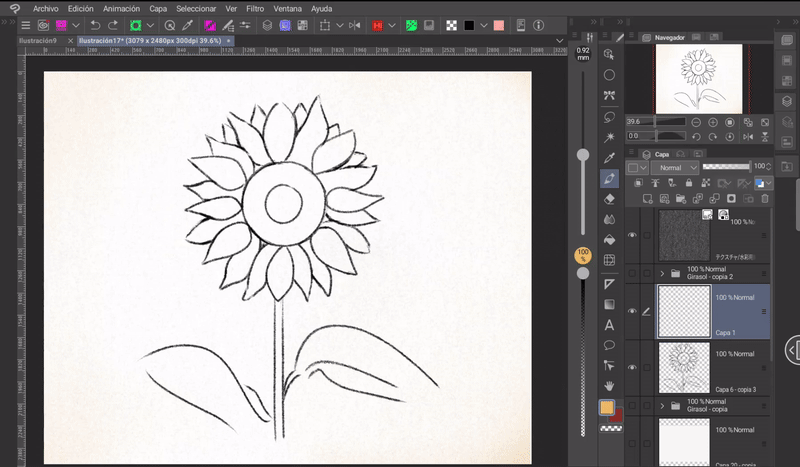Click the orange foreground color swatch
This screenshot has height=467, width=800.
click(607, 407)
